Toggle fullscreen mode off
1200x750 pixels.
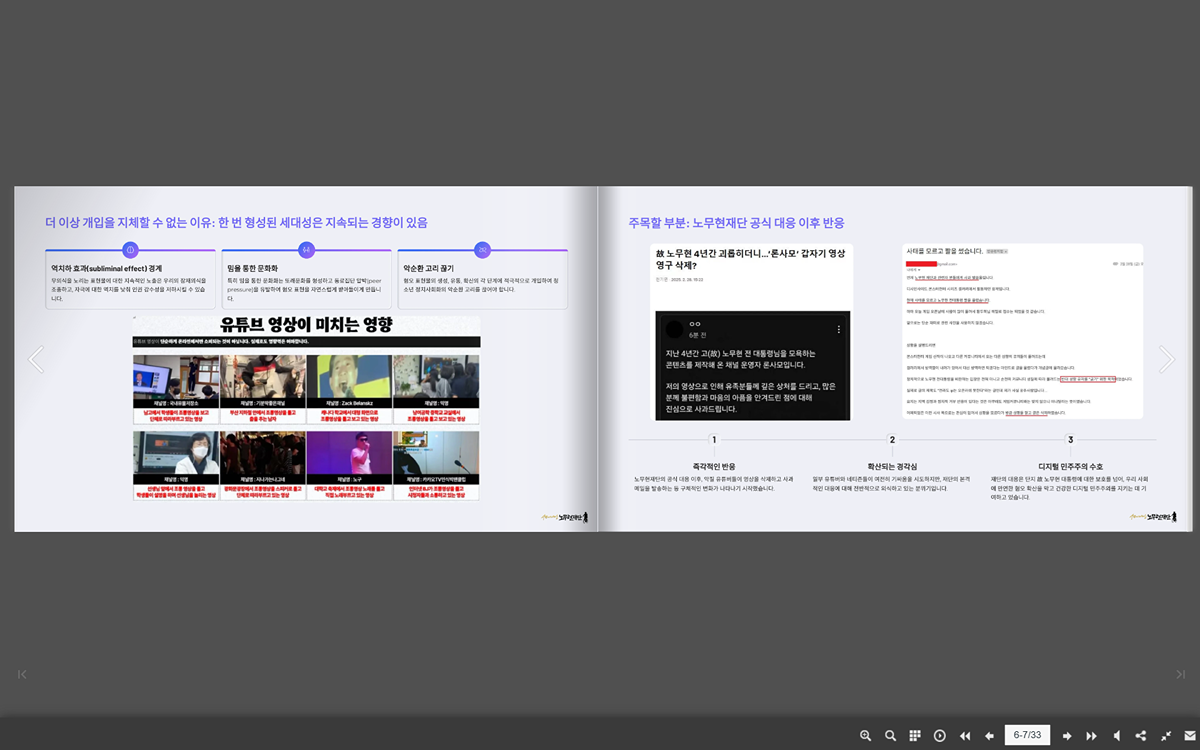pos(1166,736)
